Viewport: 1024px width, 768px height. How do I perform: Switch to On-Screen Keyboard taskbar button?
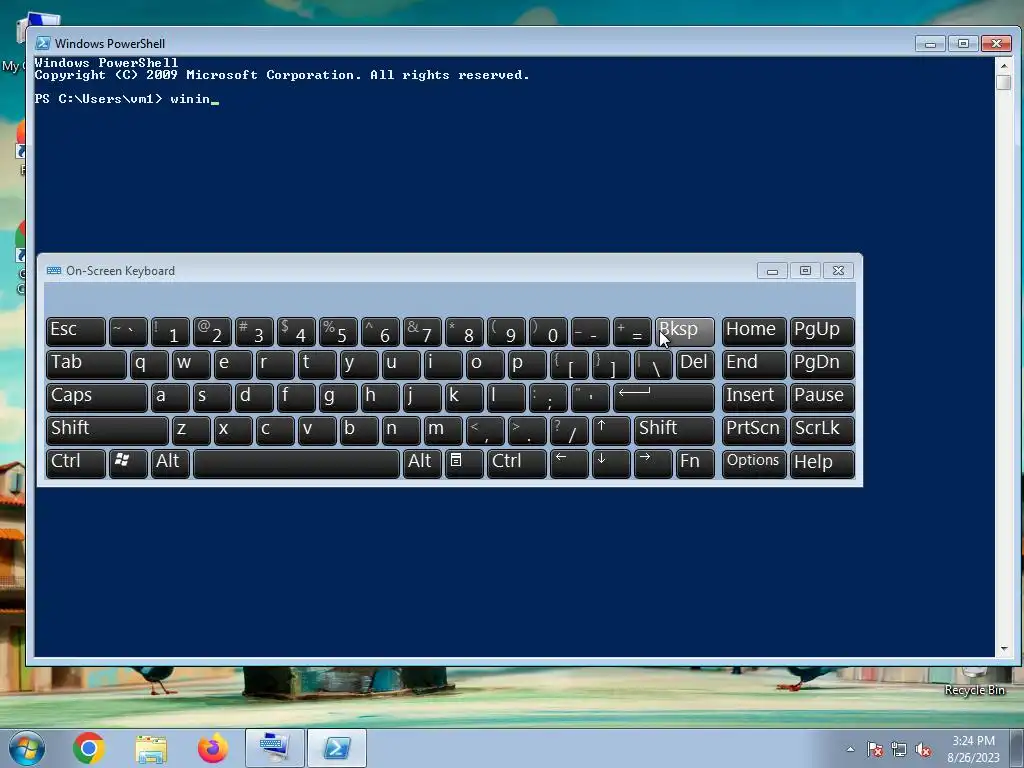275,748
